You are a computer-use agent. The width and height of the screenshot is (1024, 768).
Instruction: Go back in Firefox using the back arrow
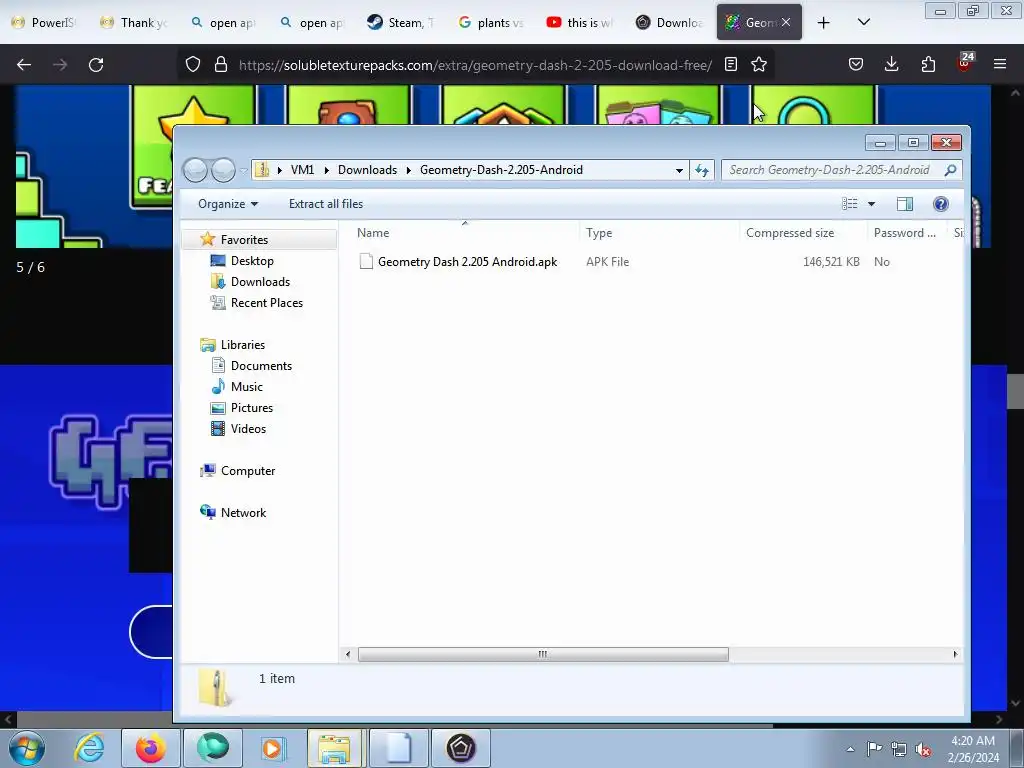point(24,65)
